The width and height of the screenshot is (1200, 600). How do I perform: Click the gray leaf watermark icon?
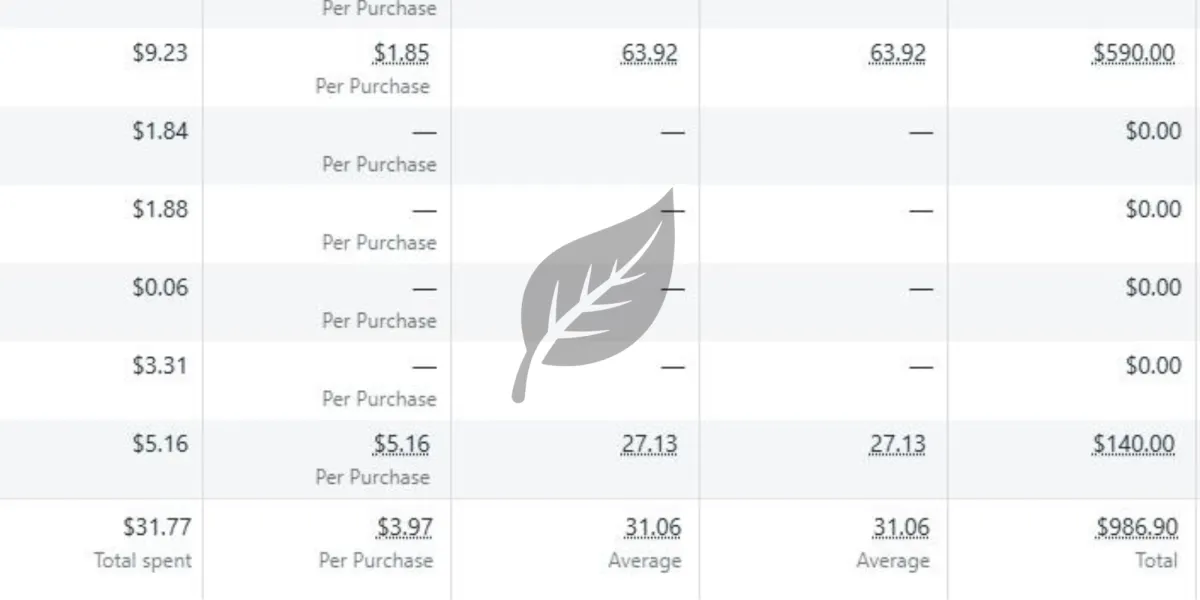click(x=596, y=294)
